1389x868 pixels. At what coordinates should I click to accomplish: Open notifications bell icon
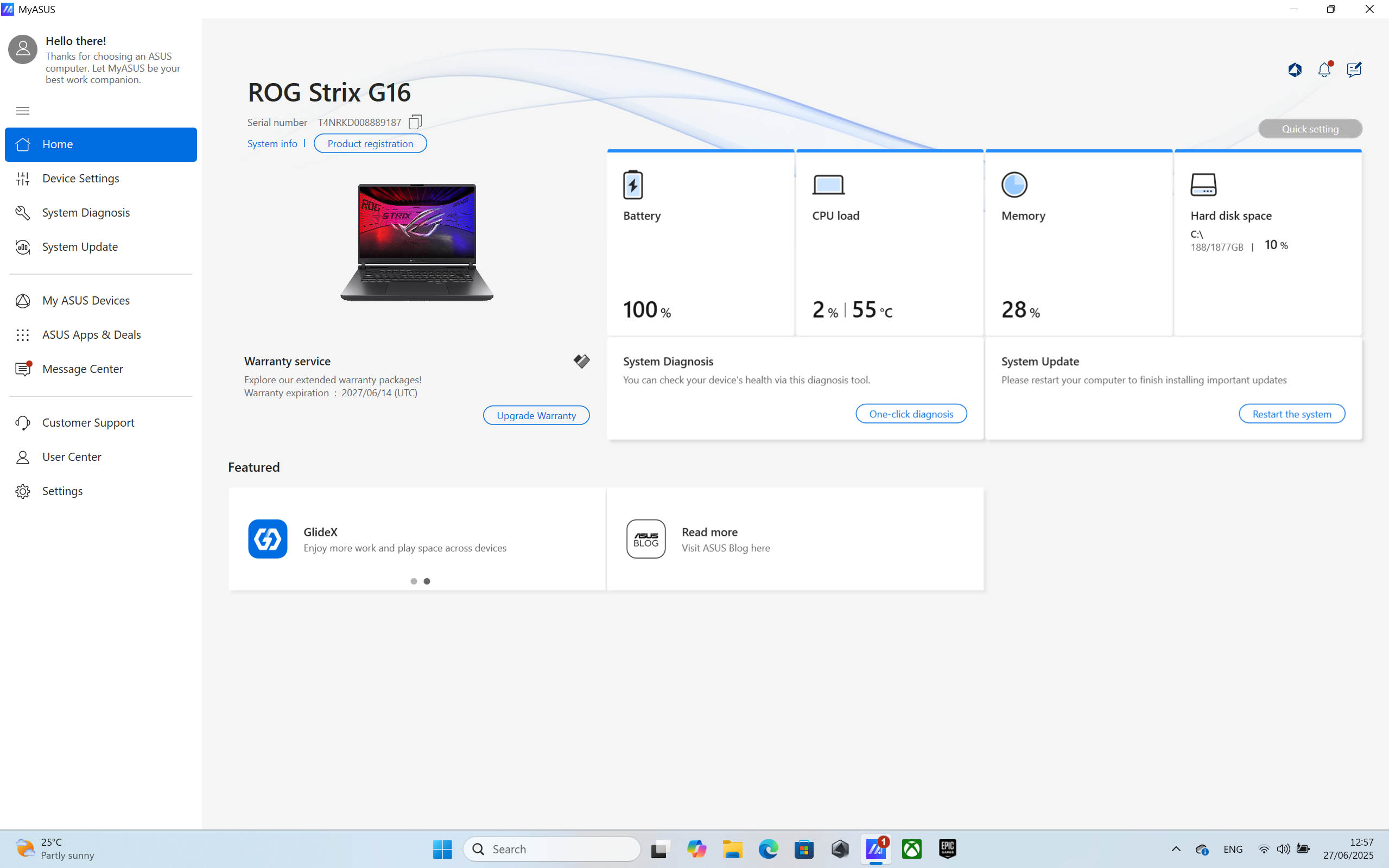pyautogui.click(x=1325, y=70)
